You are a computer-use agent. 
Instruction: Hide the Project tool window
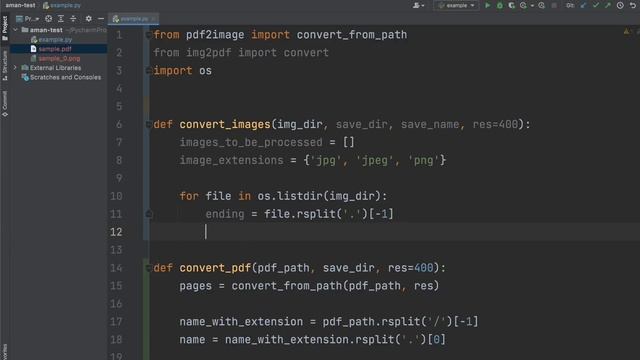100,19
